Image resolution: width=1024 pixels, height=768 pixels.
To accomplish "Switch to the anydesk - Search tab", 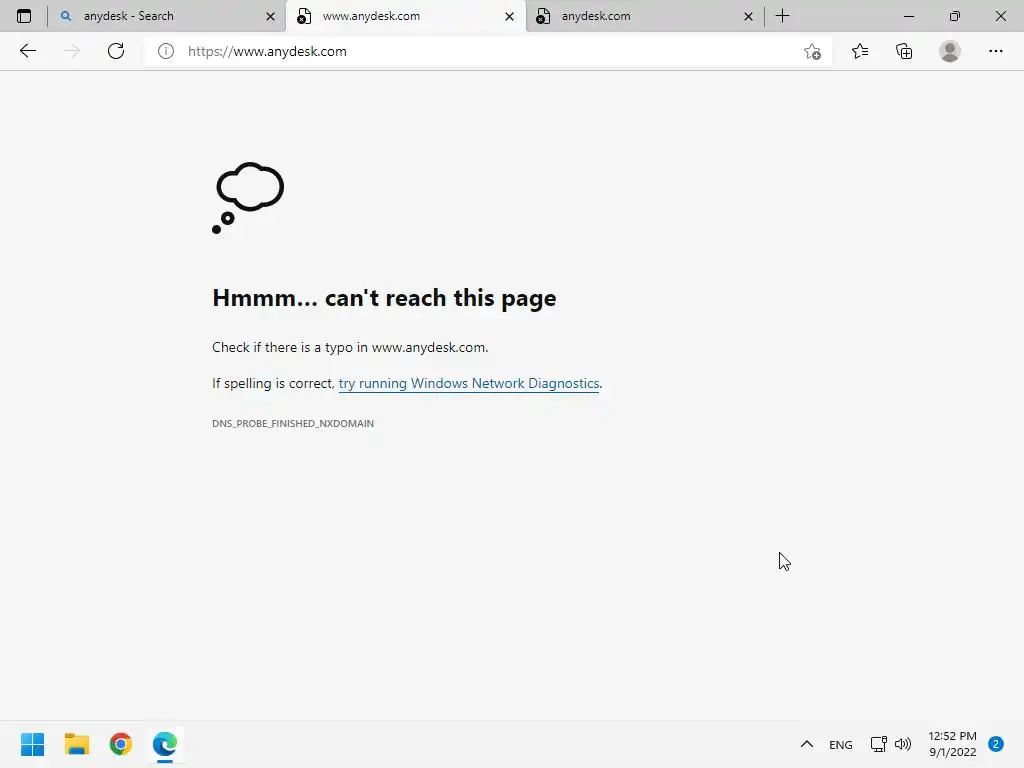I will click(x=167, y=16).
